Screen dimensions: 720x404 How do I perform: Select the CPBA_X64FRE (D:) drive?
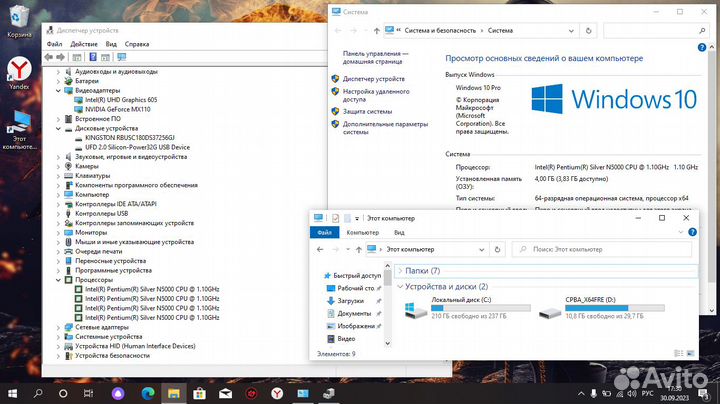(x=602, y=308)
